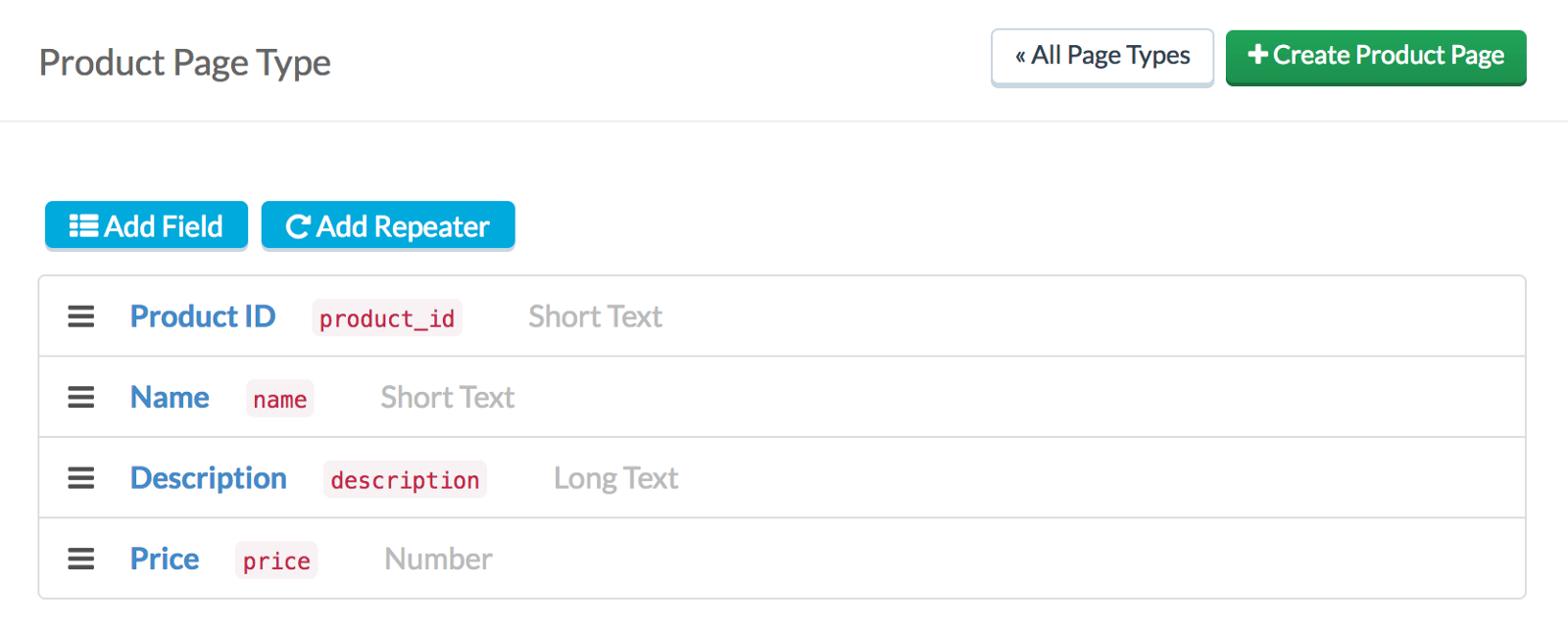This screenshot has height=637, width=1568.
Task: Click the Add Field button label
Action: point(164,226)
